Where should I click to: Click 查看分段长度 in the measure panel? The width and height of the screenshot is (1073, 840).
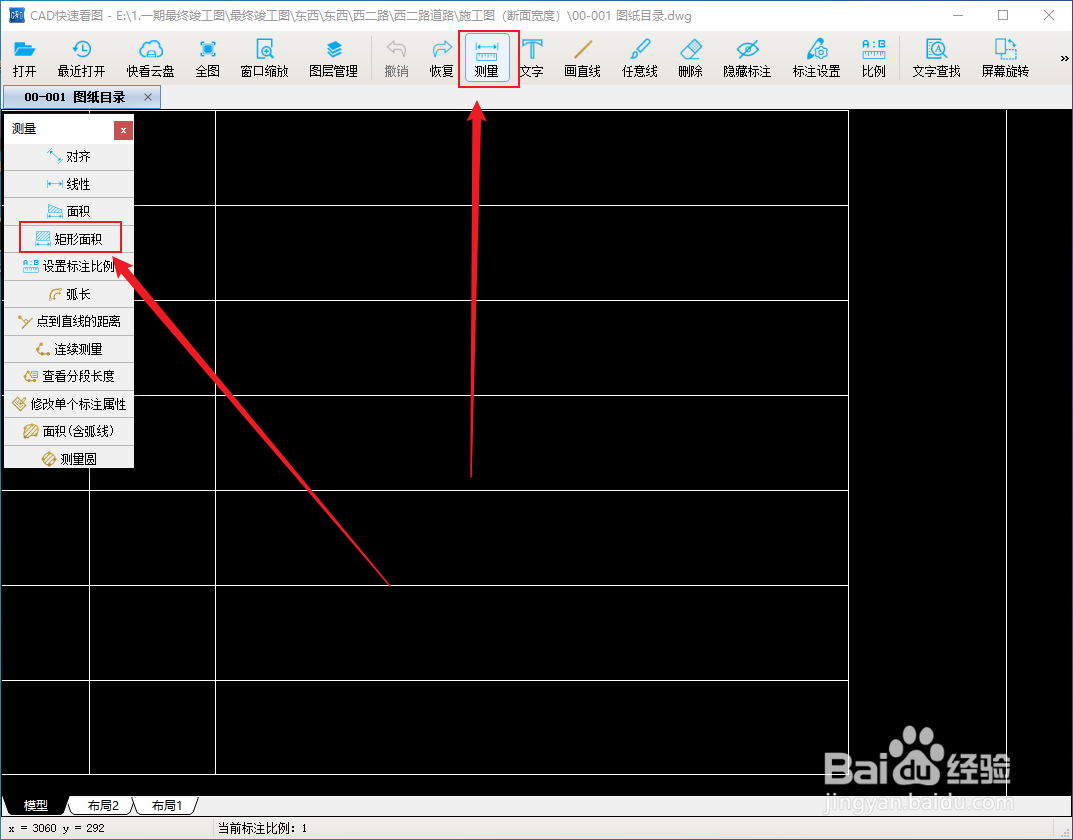click(x=69, y=376)
